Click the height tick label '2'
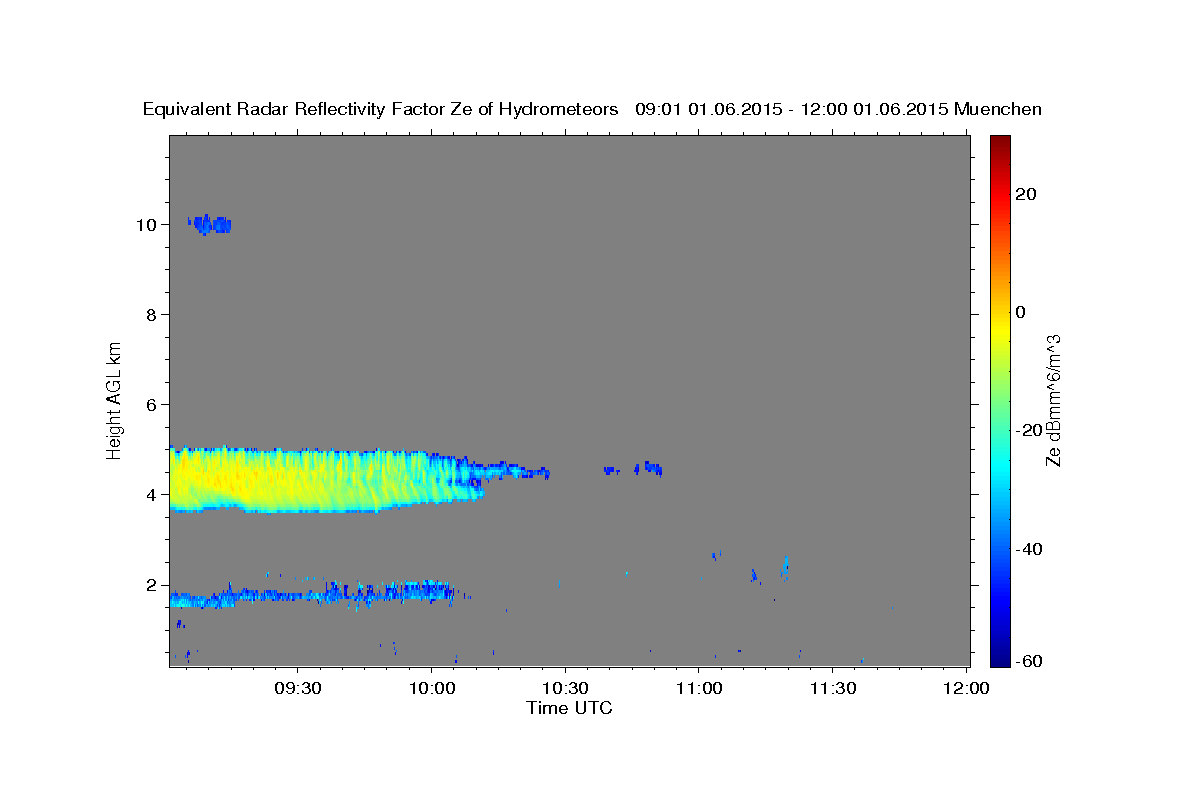This screenshot has width=1200, height=800. (153, 584)
